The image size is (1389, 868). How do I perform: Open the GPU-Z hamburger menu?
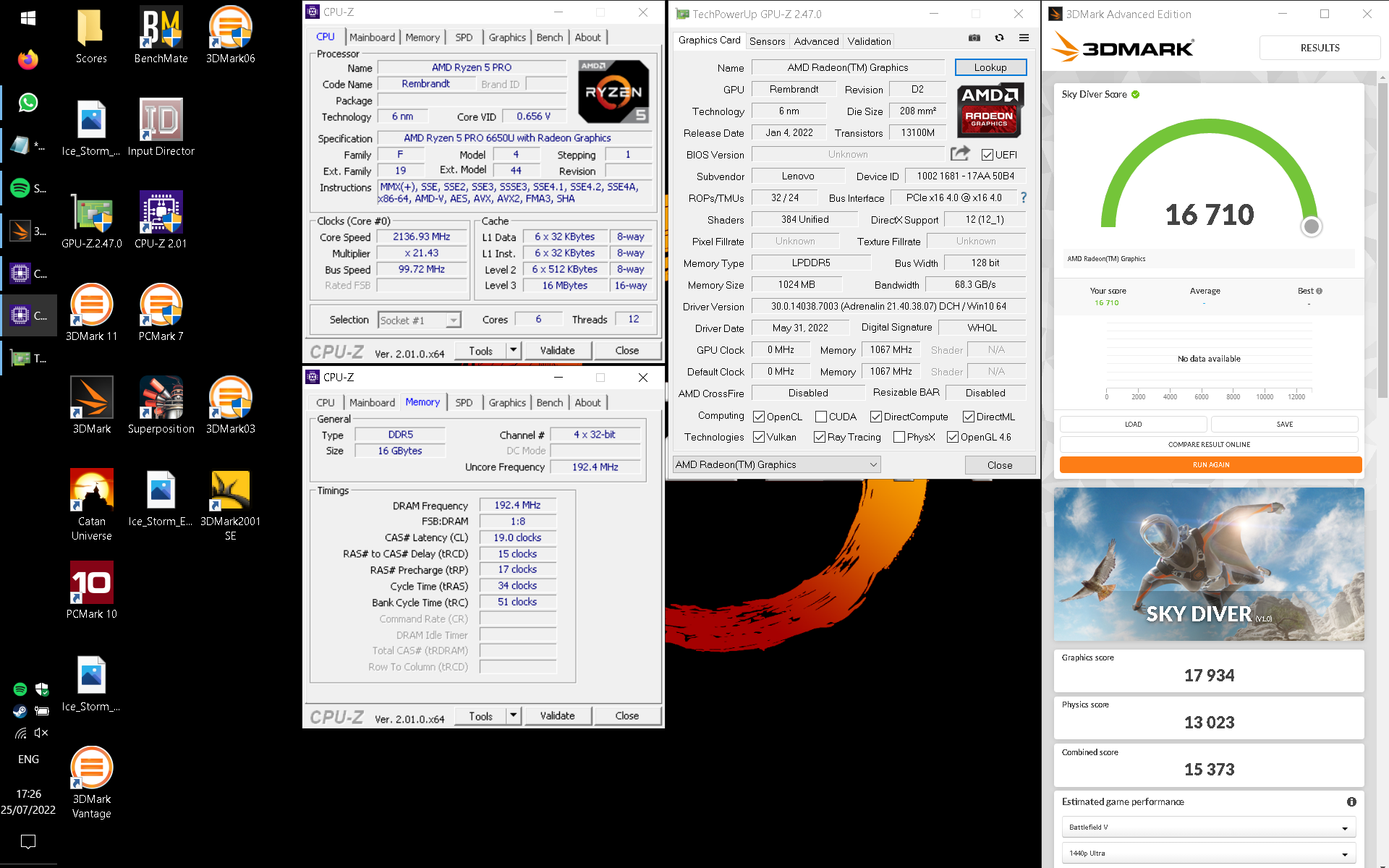1024,38
